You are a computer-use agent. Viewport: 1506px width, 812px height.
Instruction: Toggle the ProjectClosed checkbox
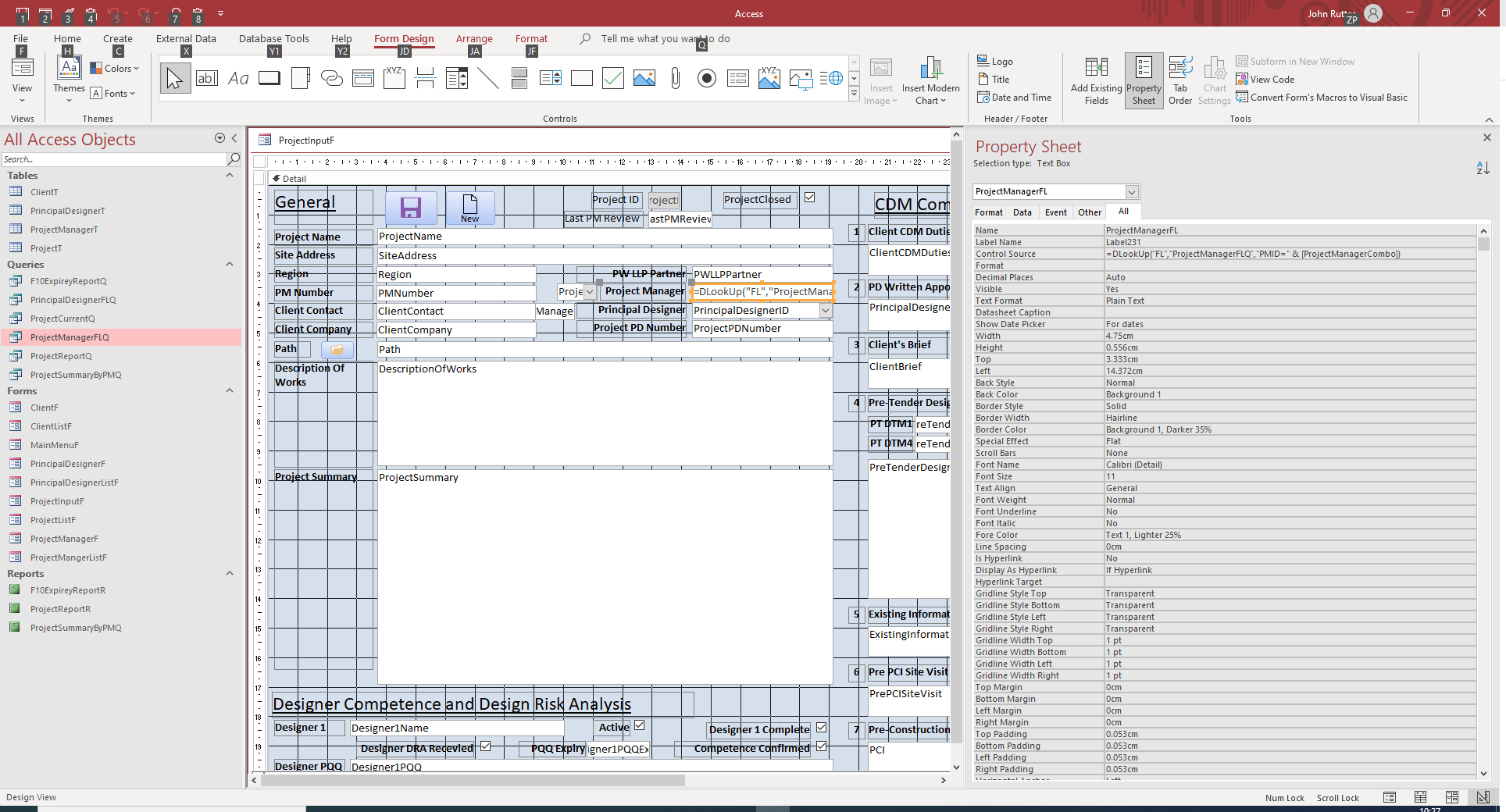tap(810, 198)
